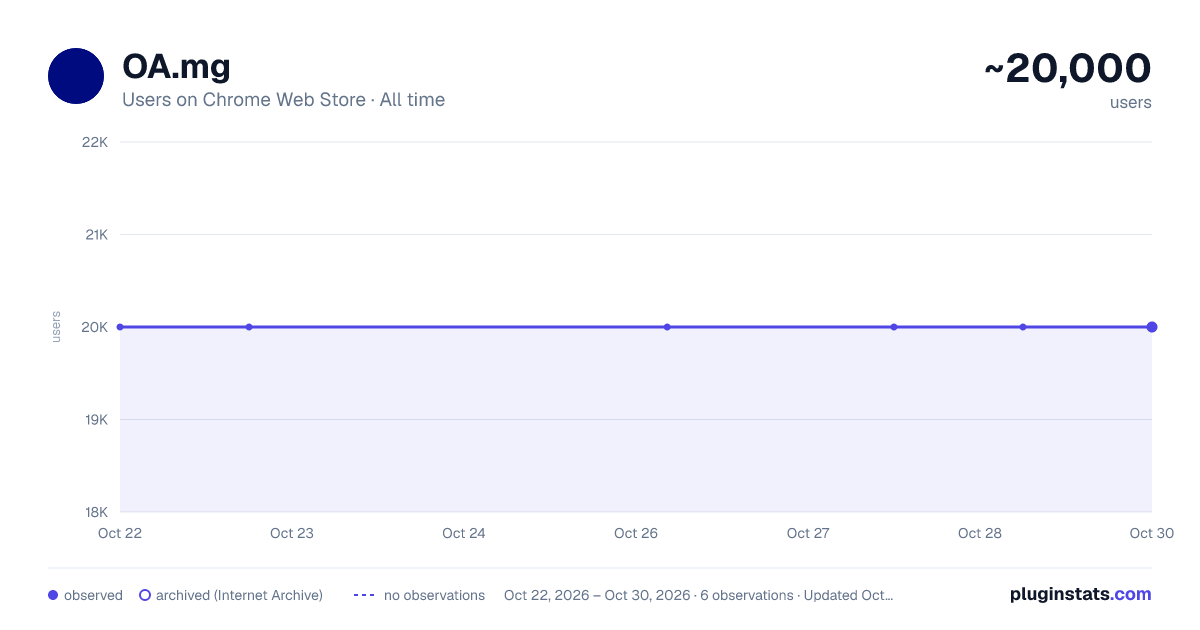Image resolution: width=1200 pixels, height=630 pixels.
Task: Click the 18K y-axis label
Action: pyautogui.click(x=96, y=512)
